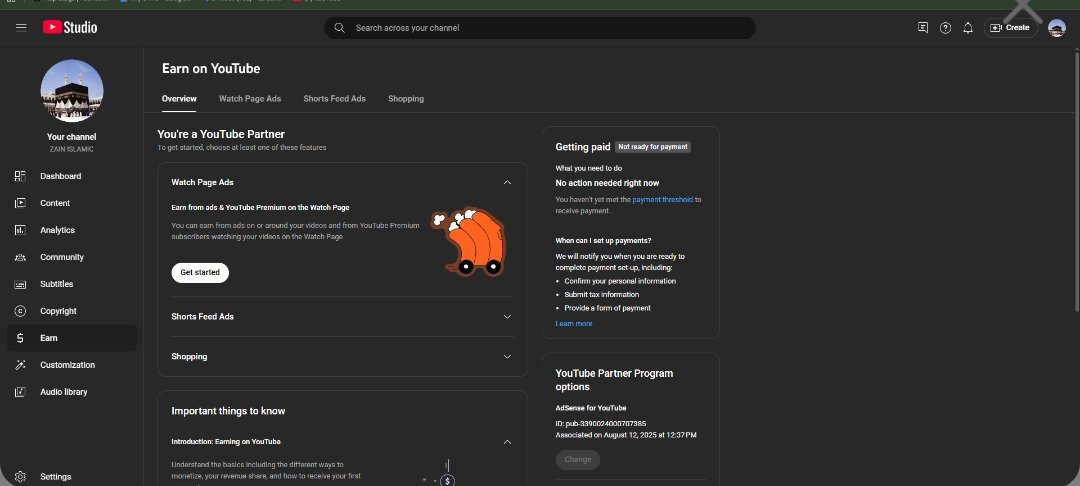Viewport: 1080px width, 486px height.
Task: Click 'No action needed right now' text
Action: (x=608, y=183)
